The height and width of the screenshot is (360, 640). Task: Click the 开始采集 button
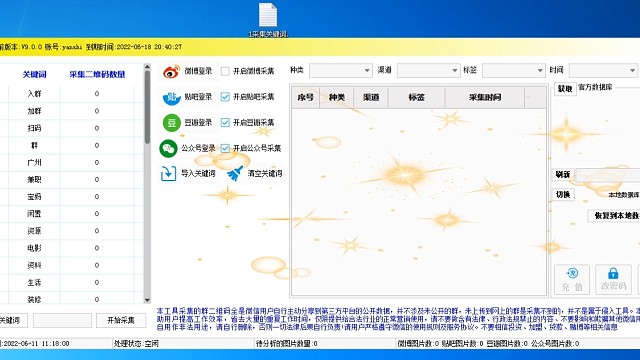(x=121, y=320)
